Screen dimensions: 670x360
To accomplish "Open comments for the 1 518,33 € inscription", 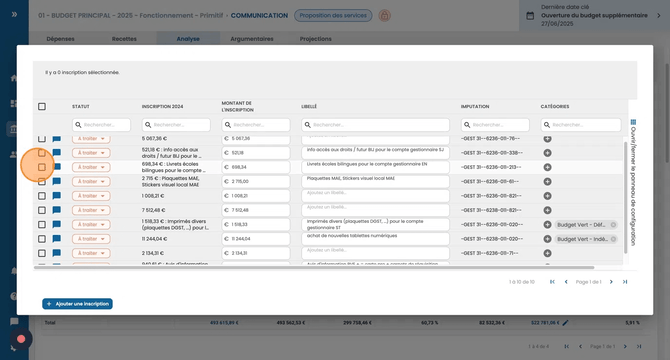I will (56, 224).
